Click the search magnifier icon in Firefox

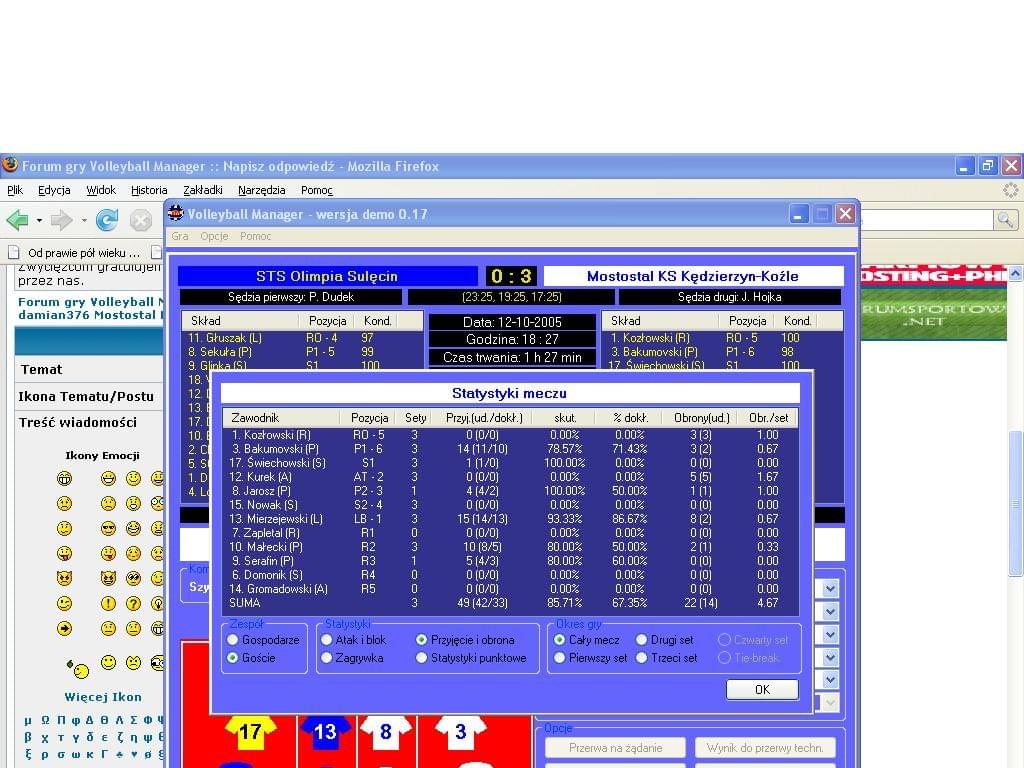coord(1005,220)
